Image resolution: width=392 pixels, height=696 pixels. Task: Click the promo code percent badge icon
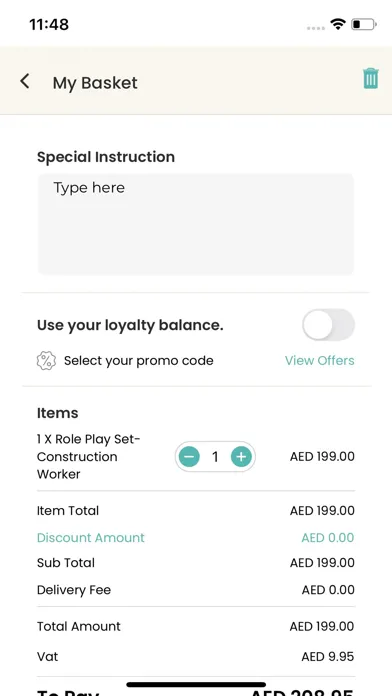[x=46, y=360]
